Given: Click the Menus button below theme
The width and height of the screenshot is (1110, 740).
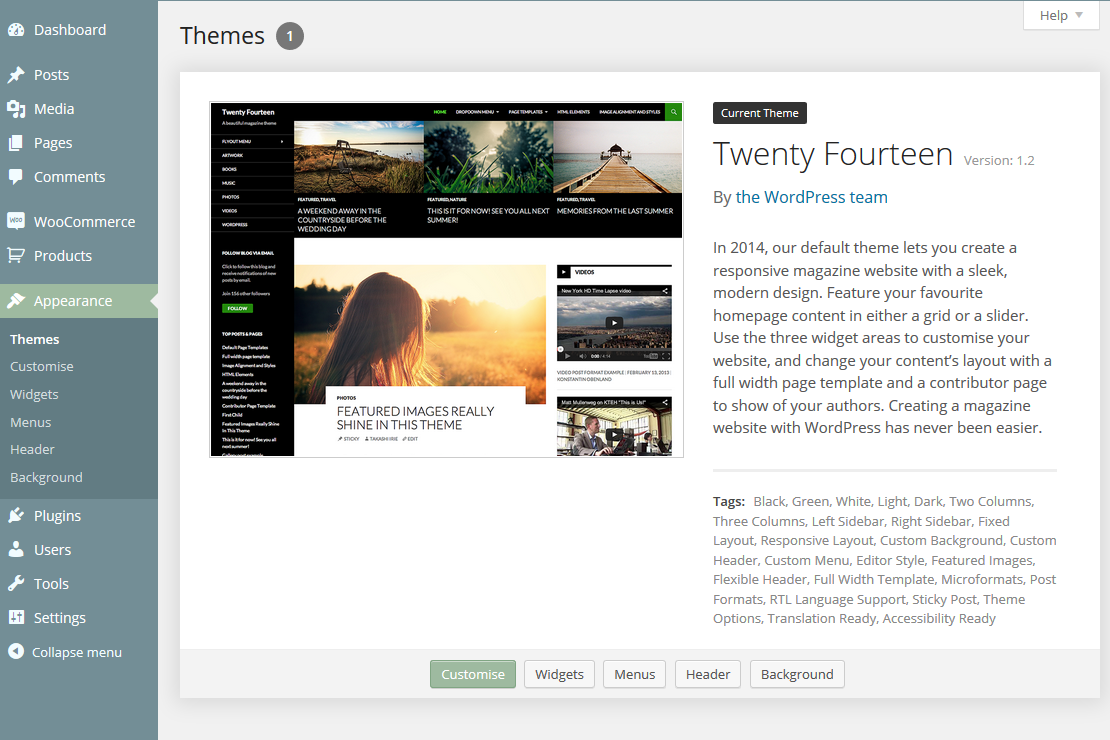Looking at the screenshot, I should (x=634, y=674).
